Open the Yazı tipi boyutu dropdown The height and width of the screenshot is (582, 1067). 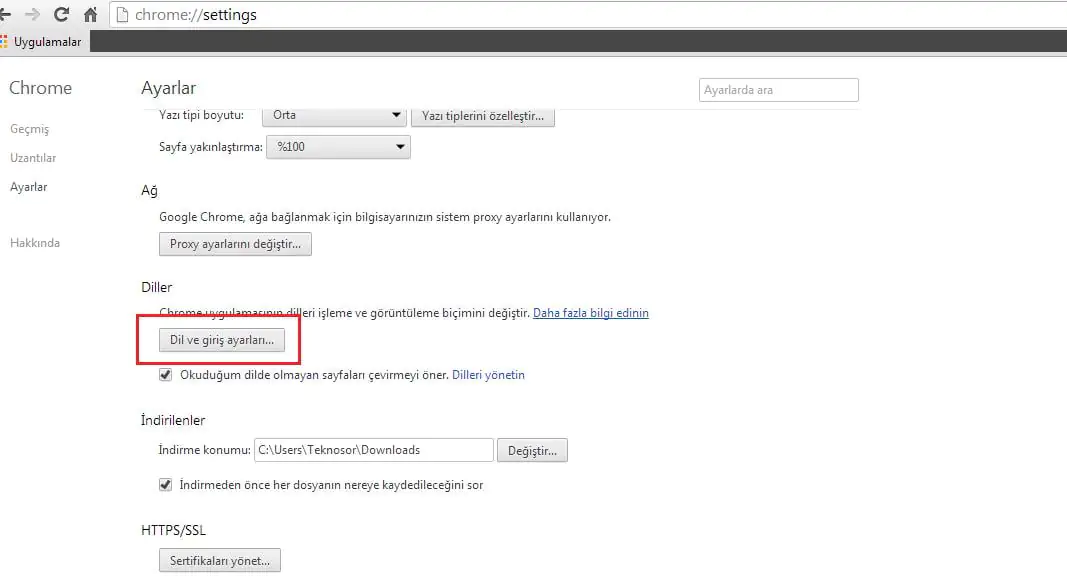pyautogui.click(x=334, y=115)
